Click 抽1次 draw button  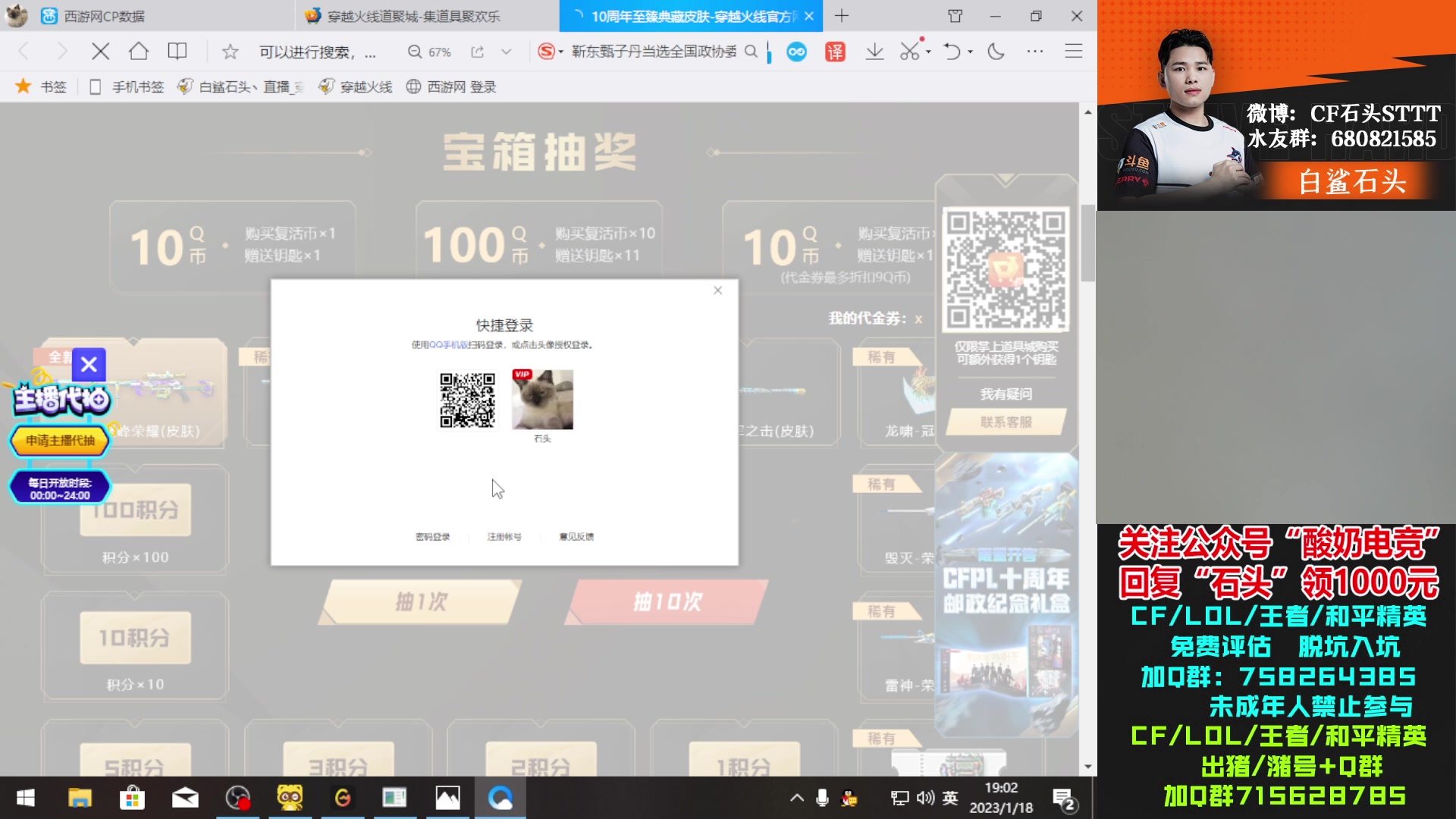pyautogui.click(x=421, y=602)
